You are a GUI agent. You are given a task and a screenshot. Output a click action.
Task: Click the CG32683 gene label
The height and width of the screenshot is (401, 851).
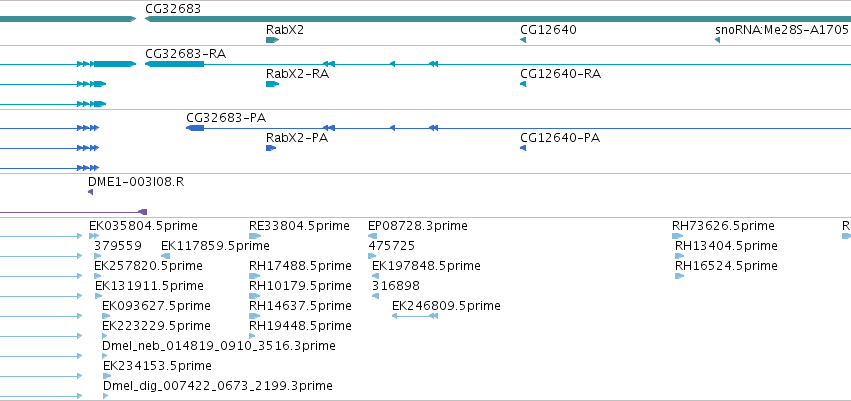point(173,9)
